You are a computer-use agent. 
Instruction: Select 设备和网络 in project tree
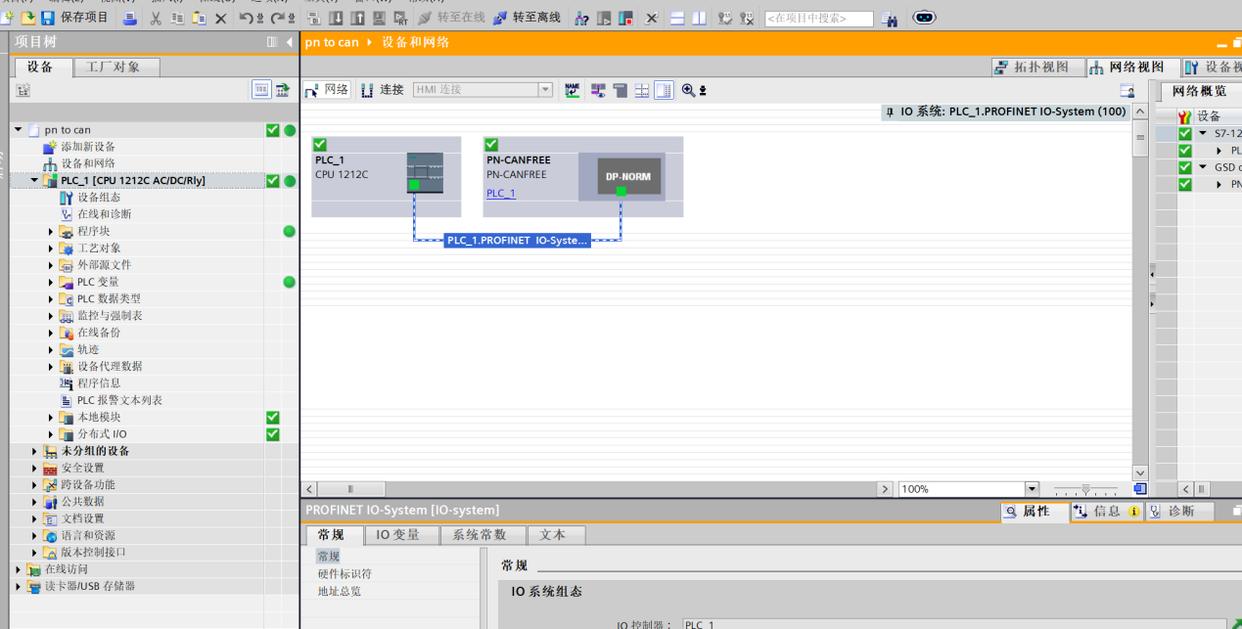(88, 163)
